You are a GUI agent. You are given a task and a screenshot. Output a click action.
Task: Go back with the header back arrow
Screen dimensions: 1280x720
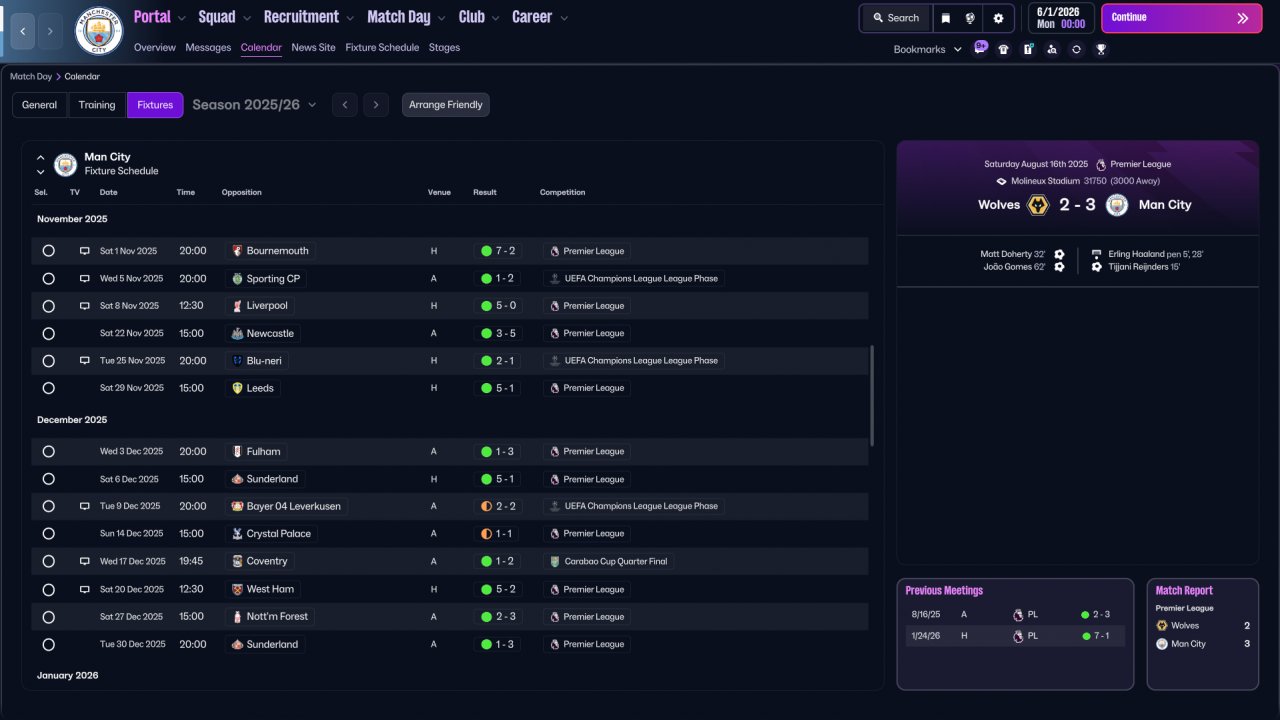pyautogui.click(x=22, y=32)
